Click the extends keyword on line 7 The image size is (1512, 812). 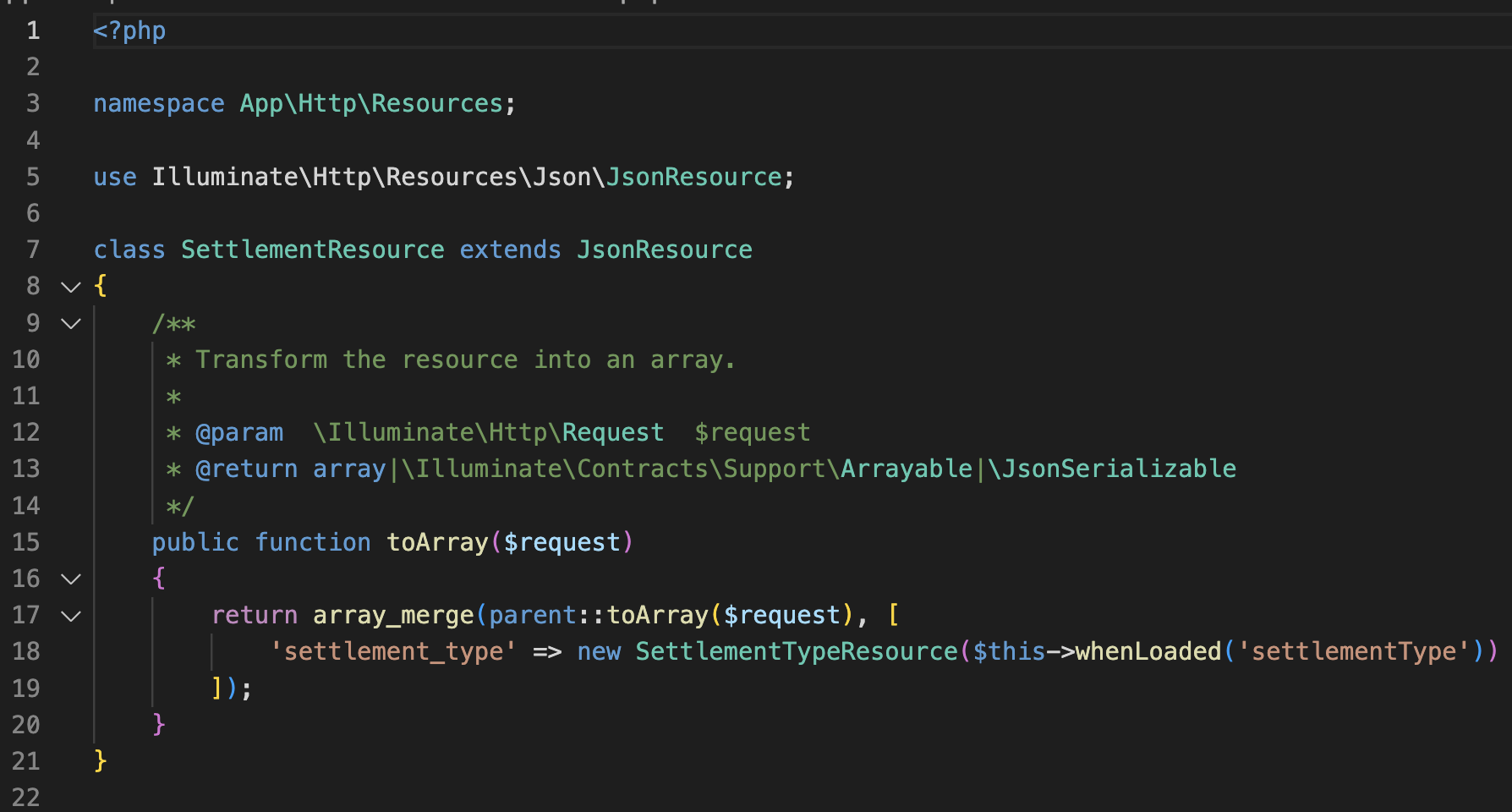click(x=510, y=249)
